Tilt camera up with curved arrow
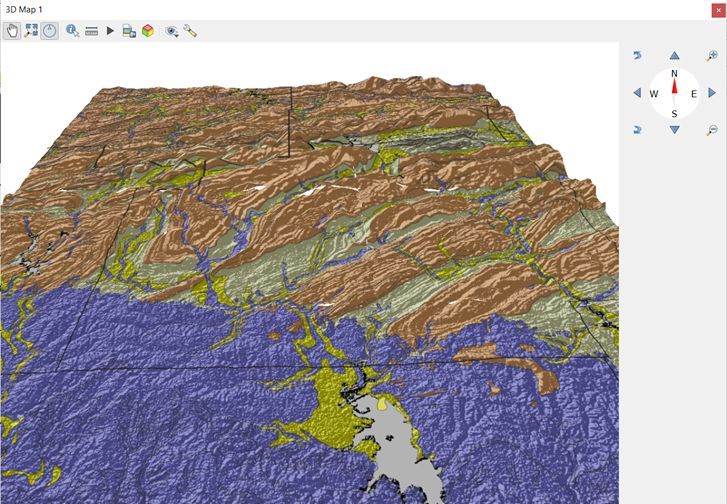Viewport: 727px width, 504px height. click(638, 56)
